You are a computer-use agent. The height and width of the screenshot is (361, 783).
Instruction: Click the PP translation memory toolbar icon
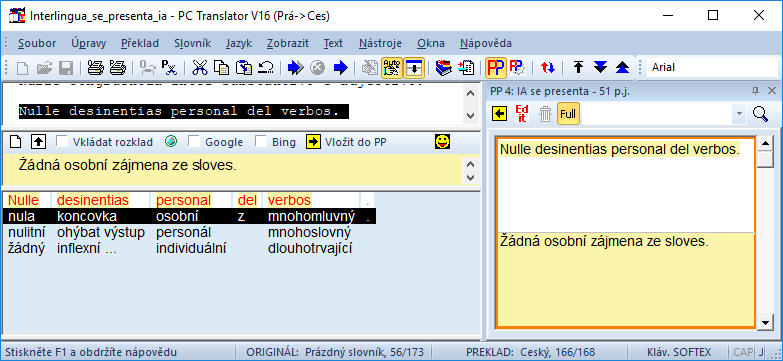[x=496, y=67]
